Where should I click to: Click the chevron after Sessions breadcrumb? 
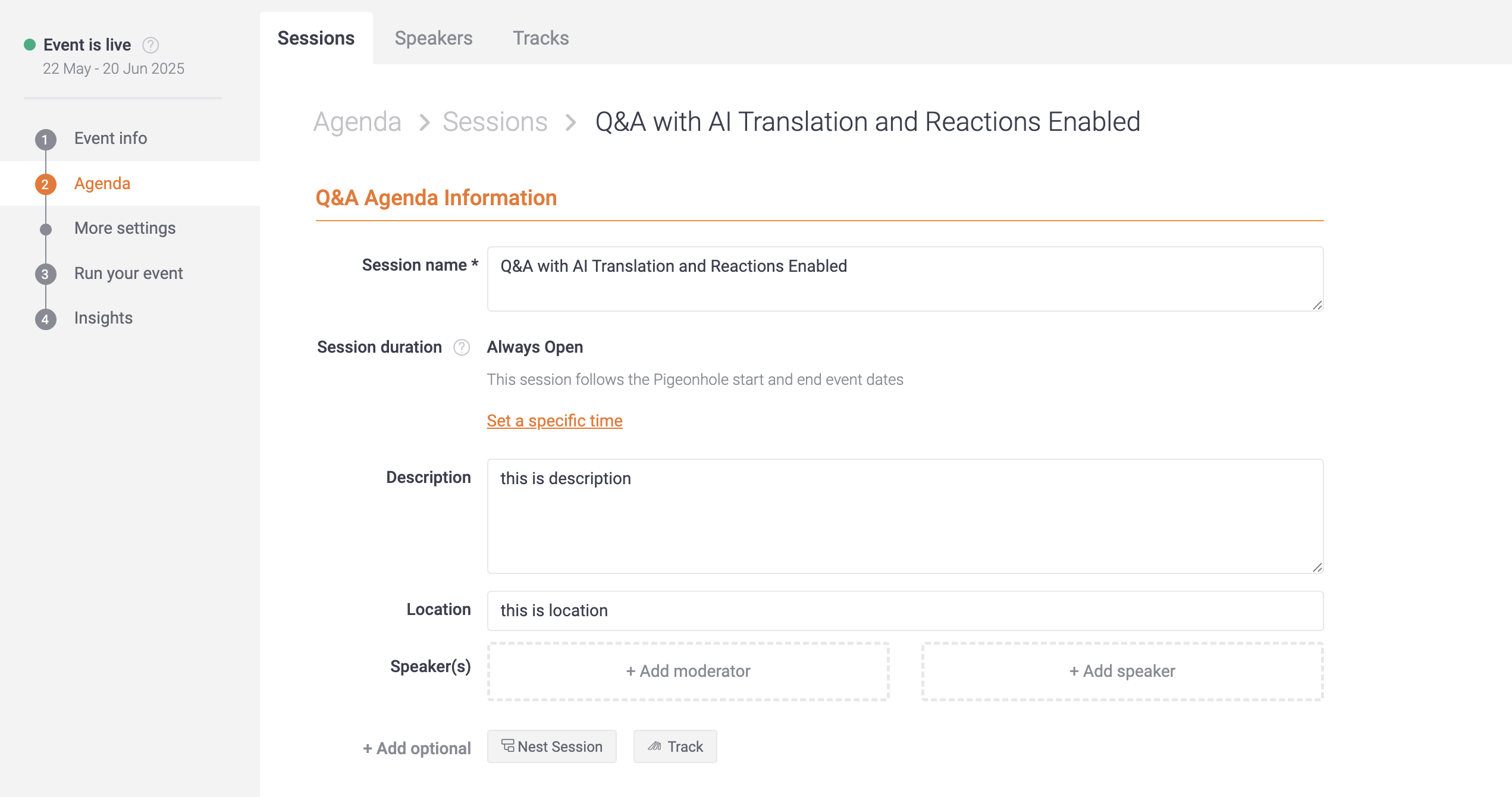point(570,123)
